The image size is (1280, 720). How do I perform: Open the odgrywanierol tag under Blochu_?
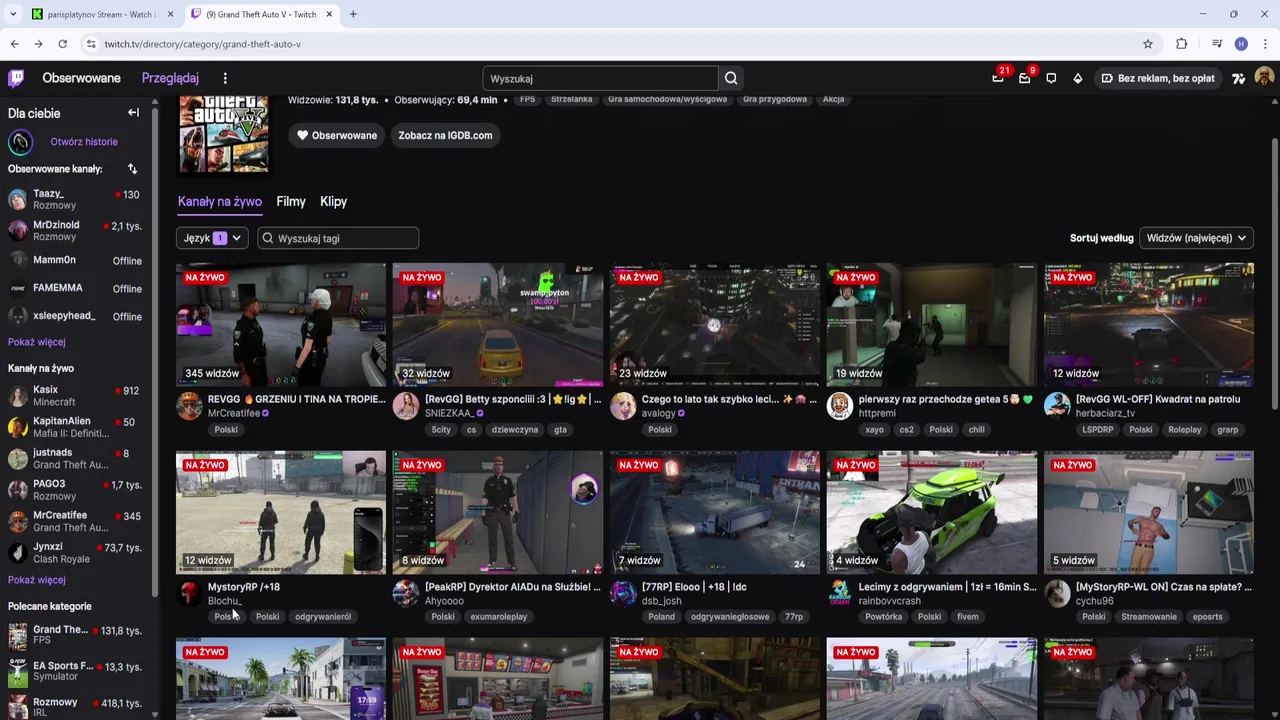(x=323, y=617)
